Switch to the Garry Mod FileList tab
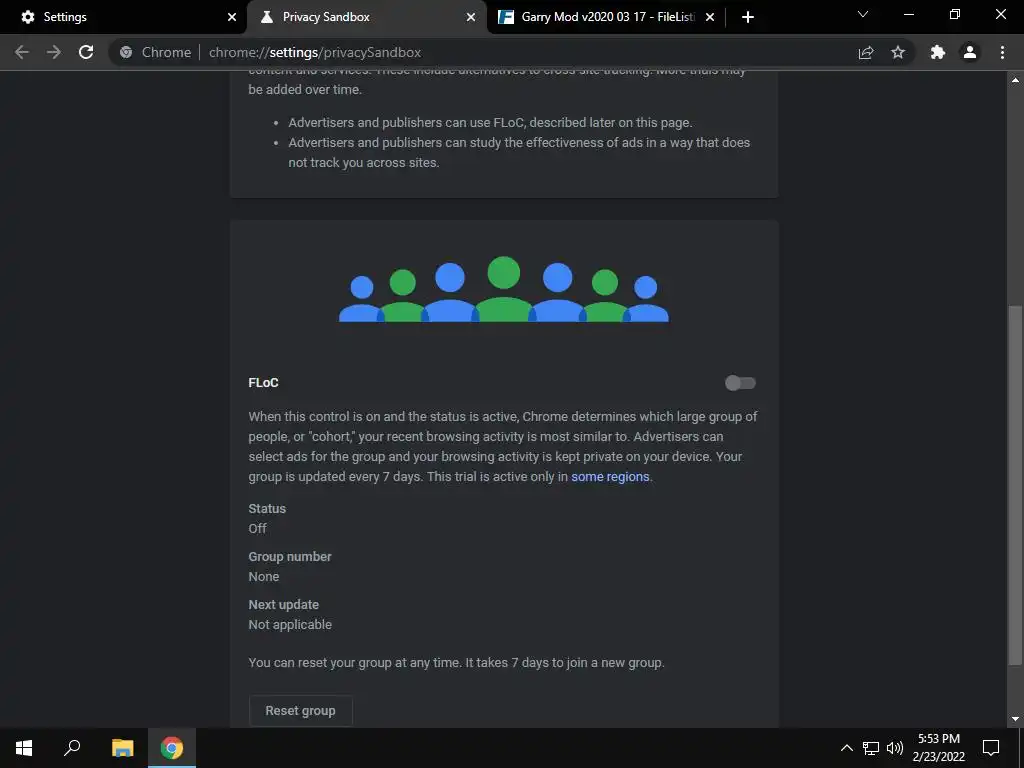 click(x=608, y=17)
